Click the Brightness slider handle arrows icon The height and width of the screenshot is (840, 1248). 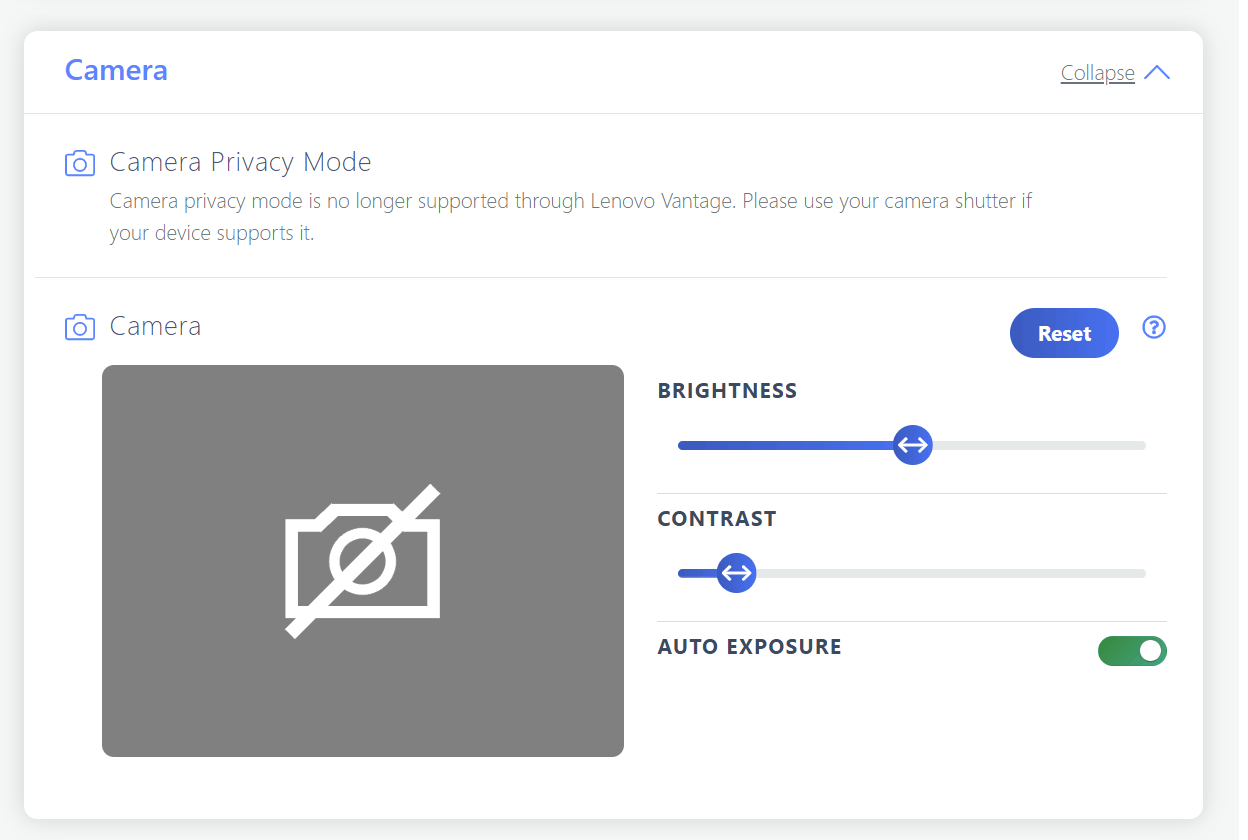pos(912,445)
